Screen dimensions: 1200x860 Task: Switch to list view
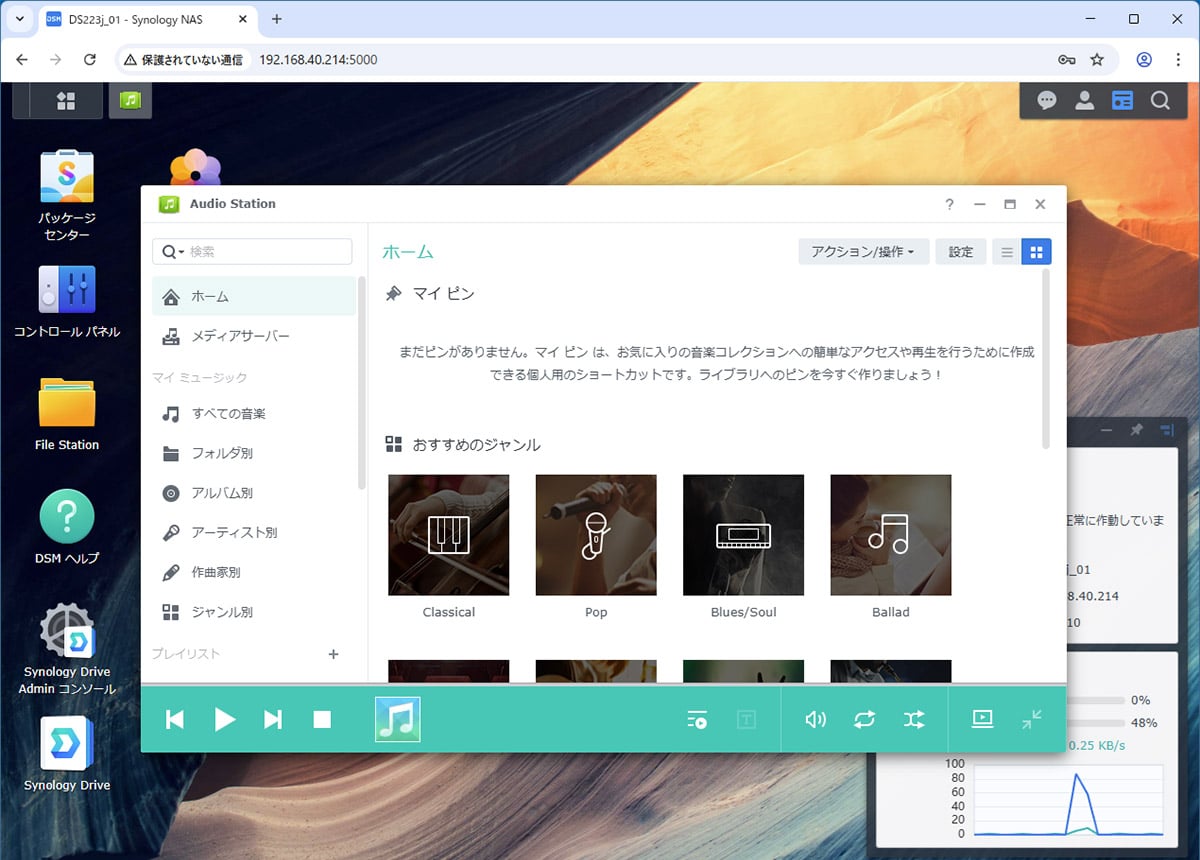pyautogui.click(x=1007, y=252)
